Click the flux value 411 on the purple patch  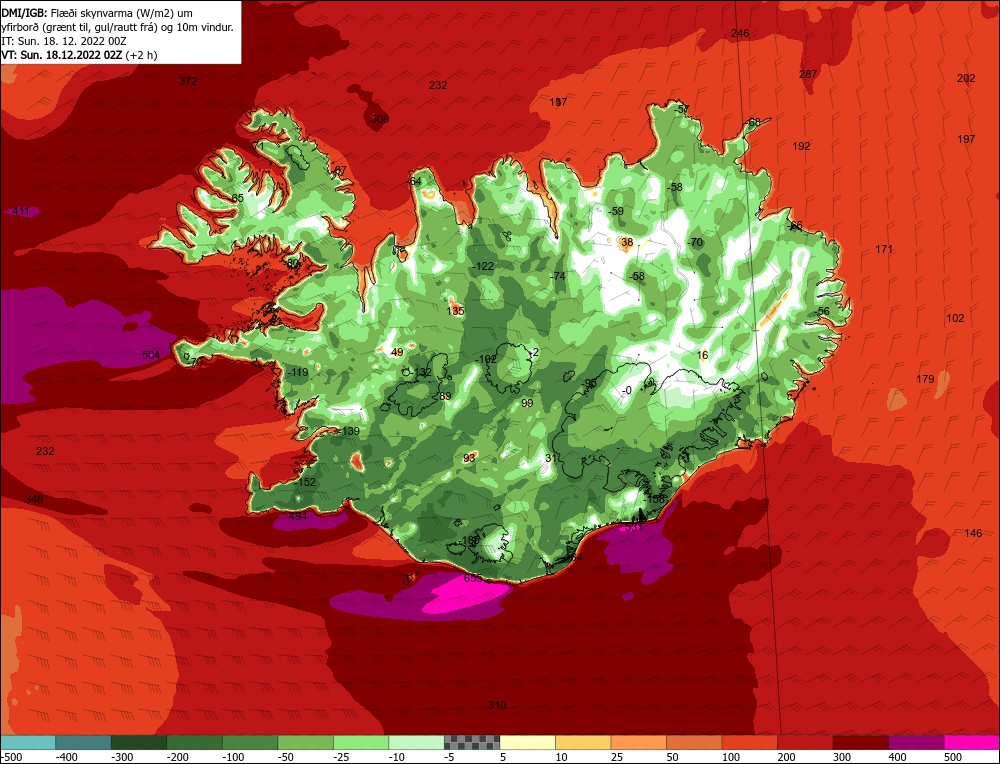tap(21, 211)
